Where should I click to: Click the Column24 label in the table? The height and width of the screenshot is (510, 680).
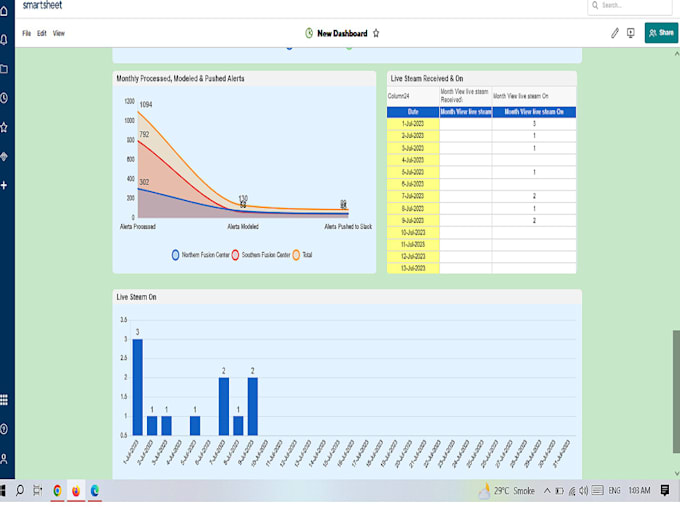click(x=399, y=96)
